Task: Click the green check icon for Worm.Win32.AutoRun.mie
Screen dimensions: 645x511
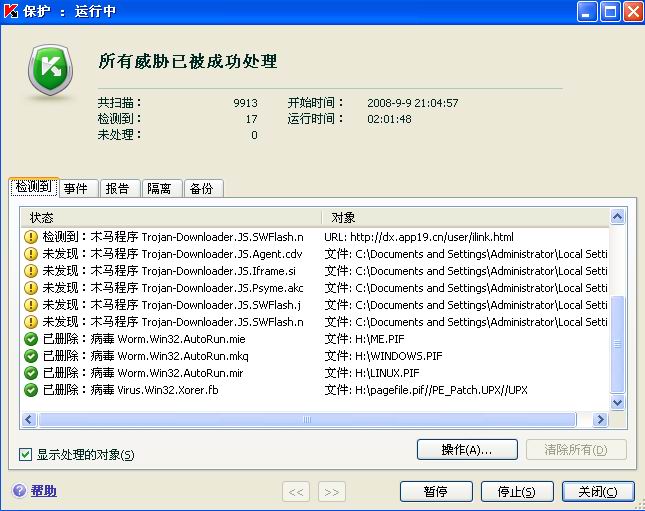Action: (x=31, y=339)
